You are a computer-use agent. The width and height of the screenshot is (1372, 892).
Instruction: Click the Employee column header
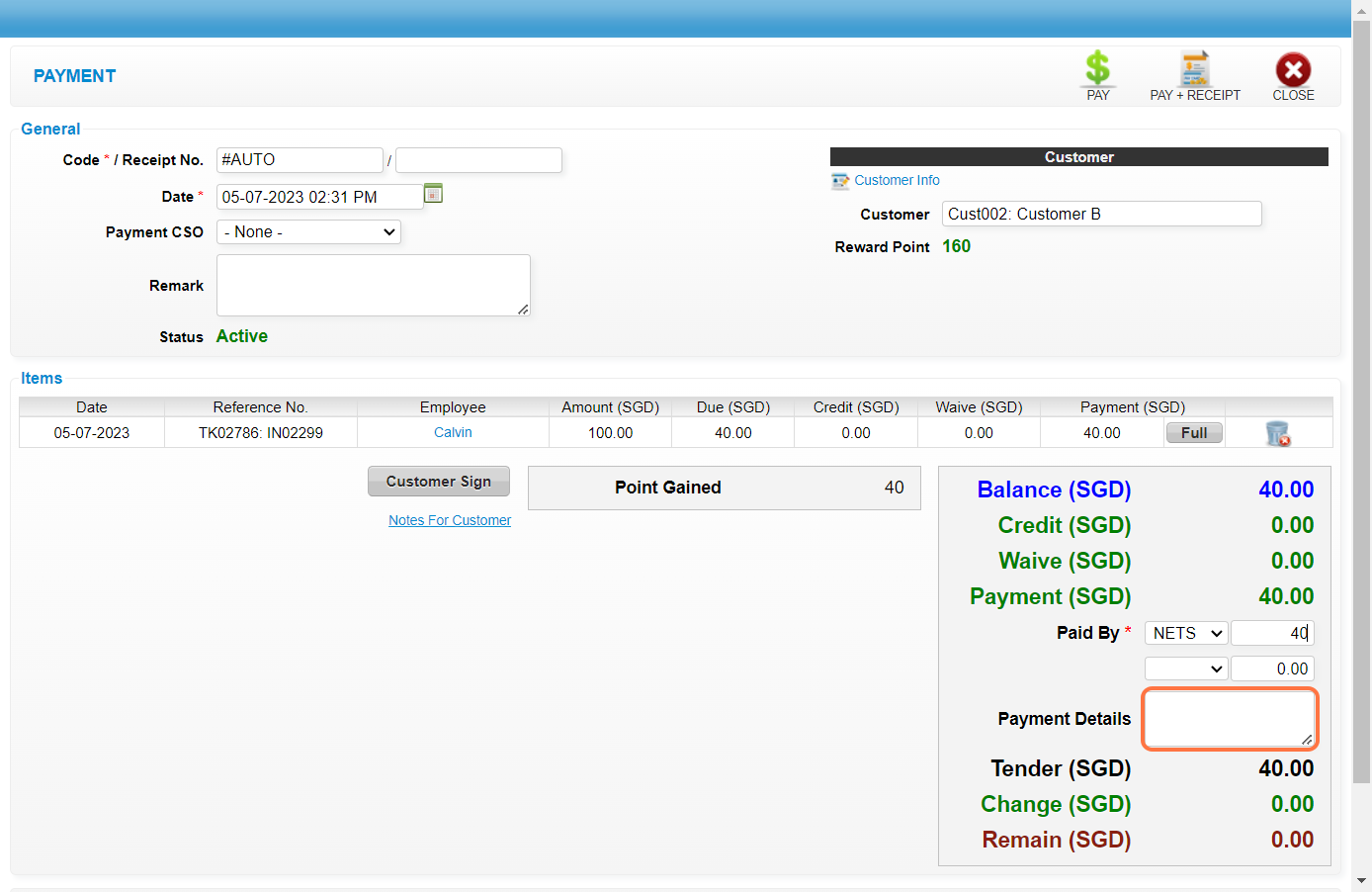point(453,406)
